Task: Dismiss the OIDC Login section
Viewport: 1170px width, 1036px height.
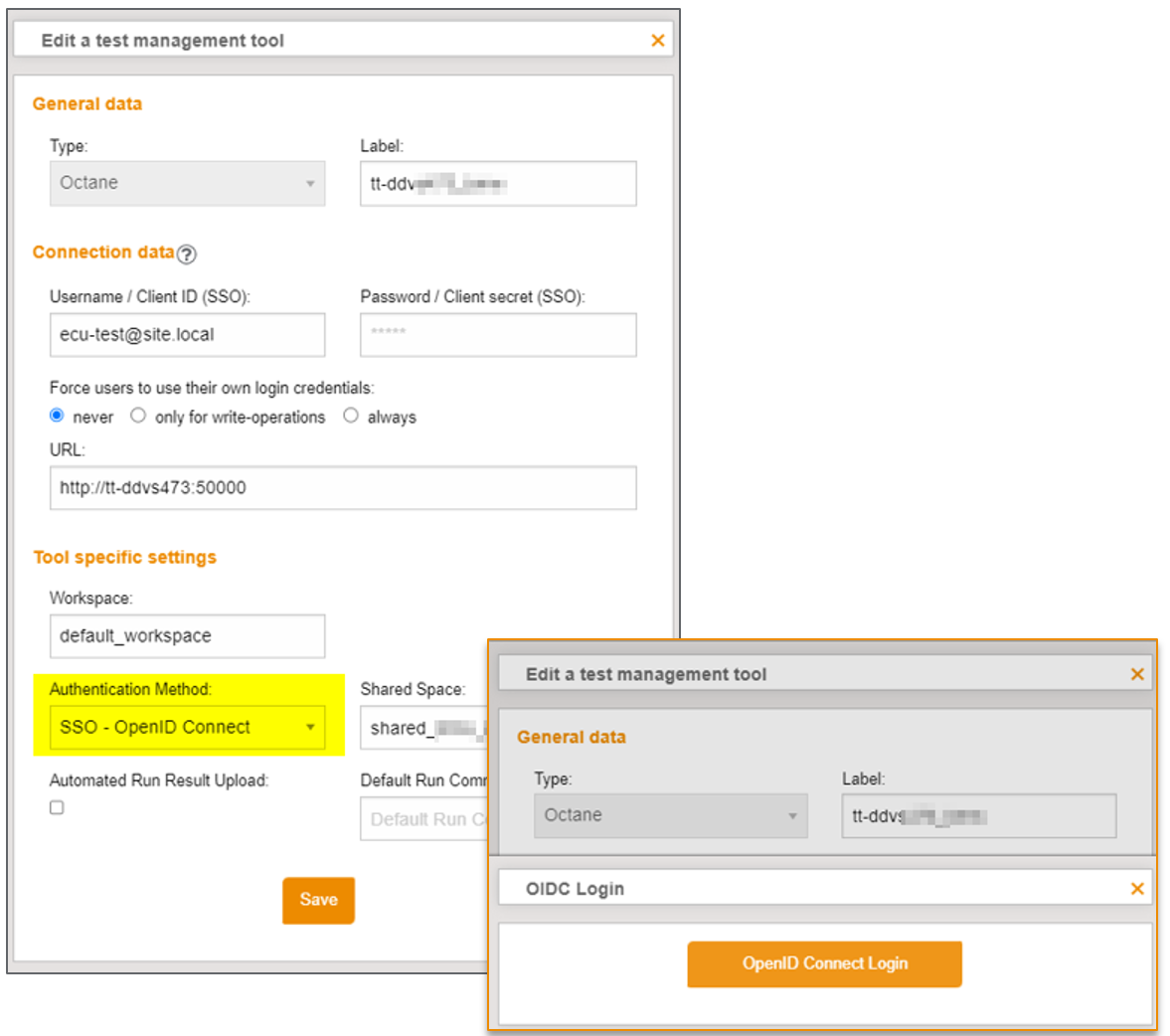Action: point(1137,888)
